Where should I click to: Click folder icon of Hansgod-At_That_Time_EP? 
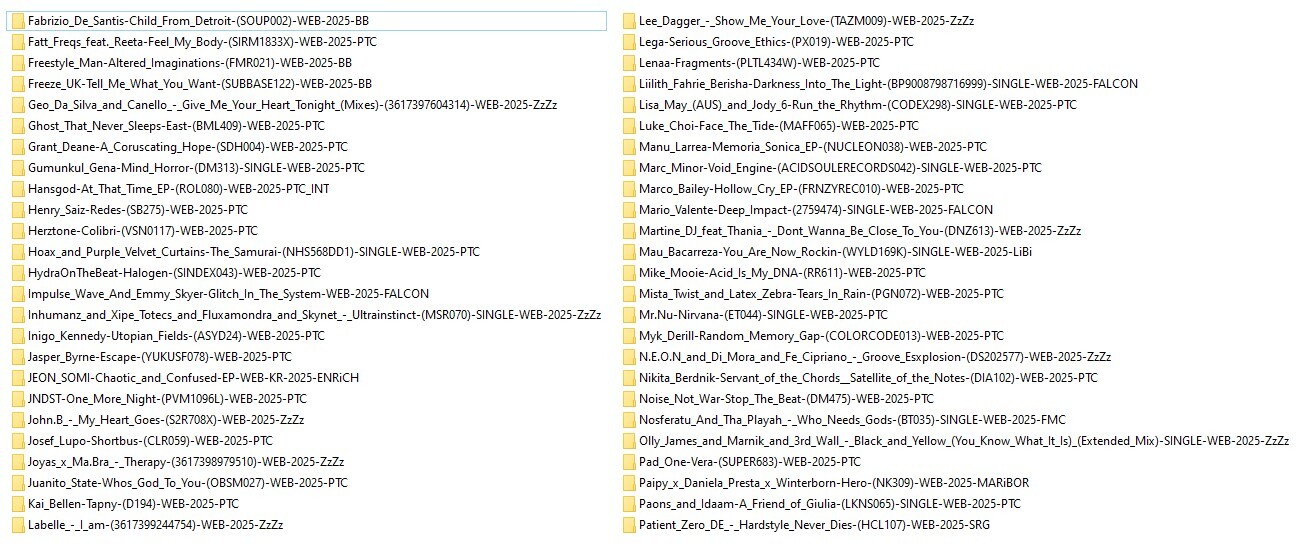coord(17,189)
